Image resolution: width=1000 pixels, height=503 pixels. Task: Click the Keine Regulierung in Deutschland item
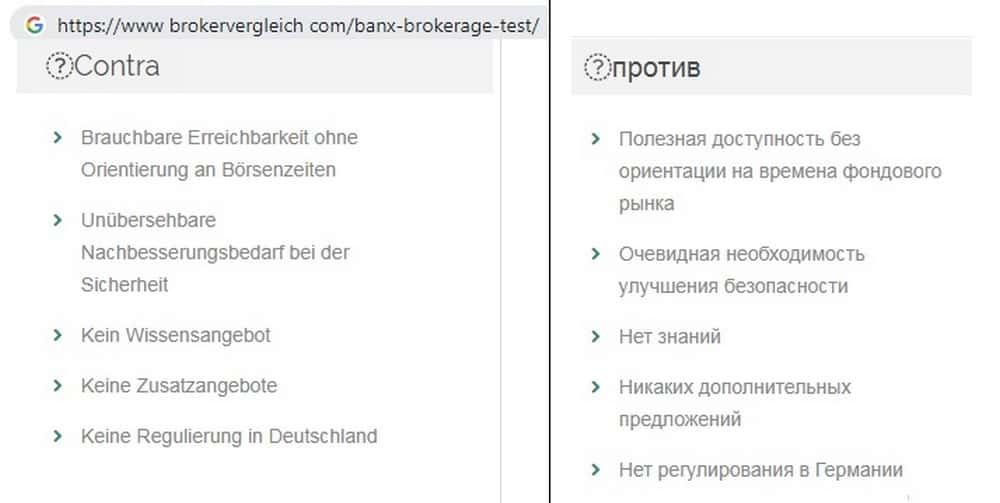tap(229, 436)
